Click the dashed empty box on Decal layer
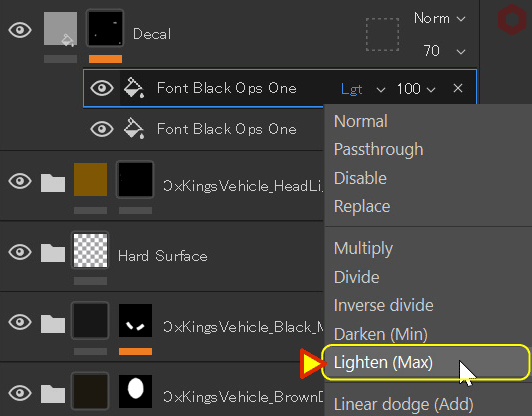This screenshot has width=532, height=416. [382, 34]
